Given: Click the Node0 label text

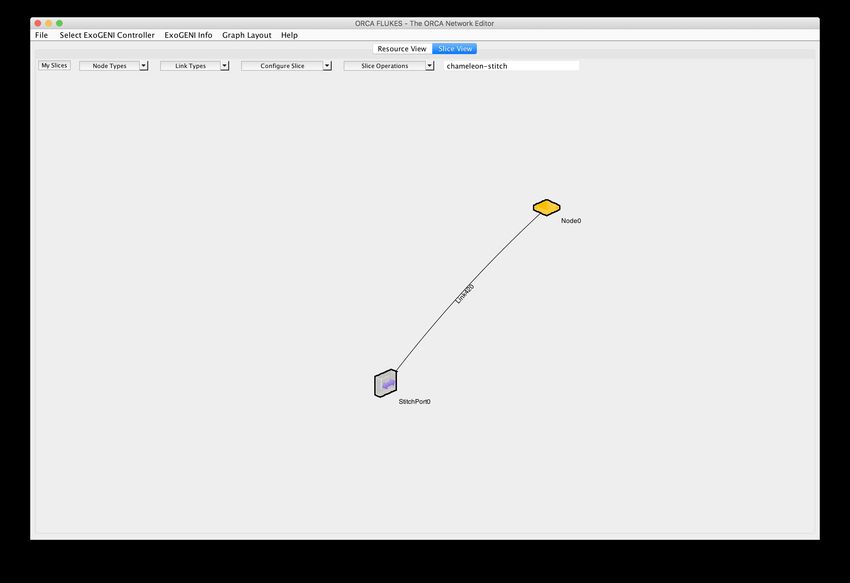Looking at the screenshot, I should [x=571, y=221].
